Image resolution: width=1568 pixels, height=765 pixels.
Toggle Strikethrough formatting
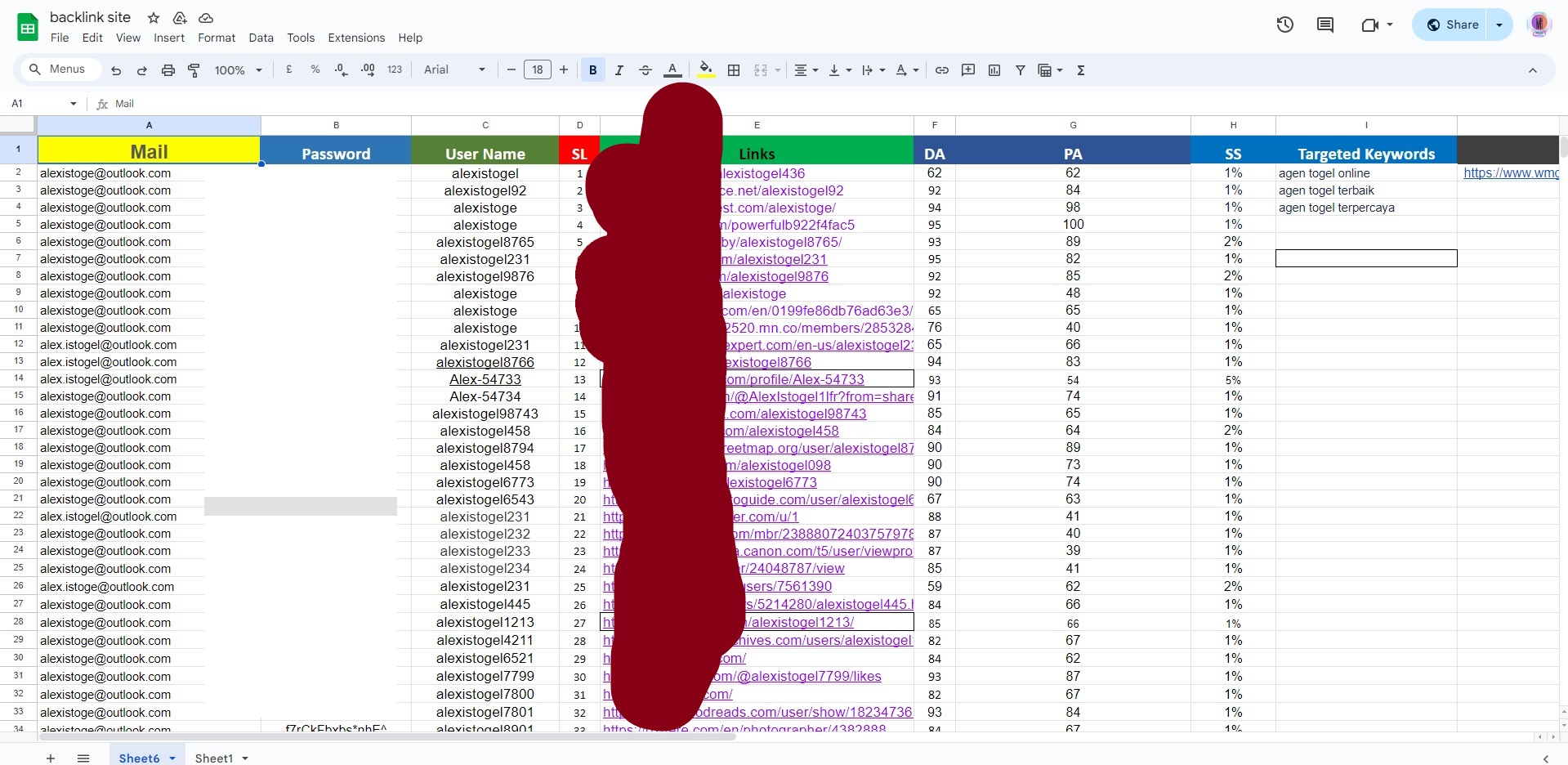click(646, 70)
